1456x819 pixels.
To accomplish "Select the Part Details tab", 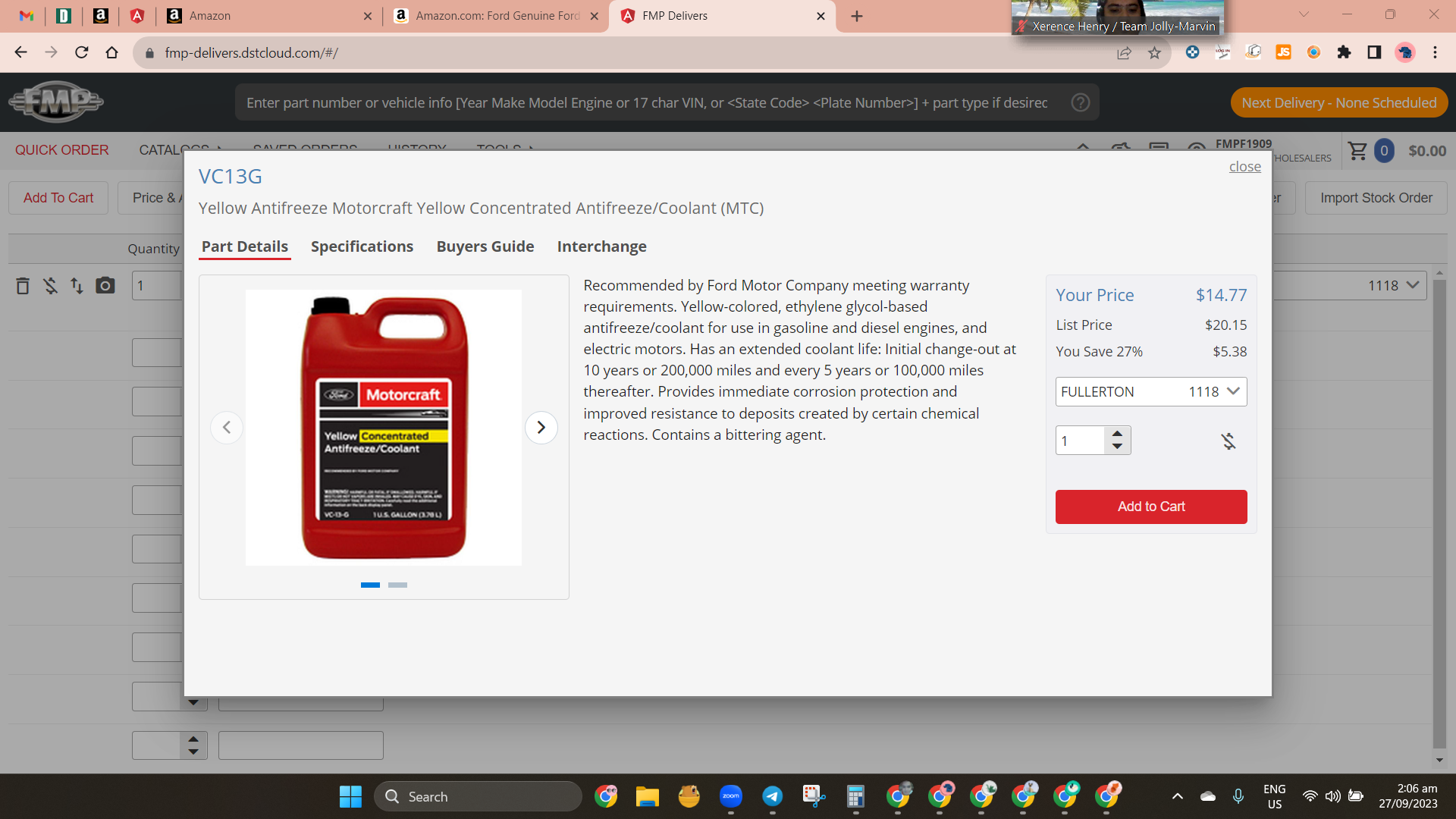I will point(244,246).
